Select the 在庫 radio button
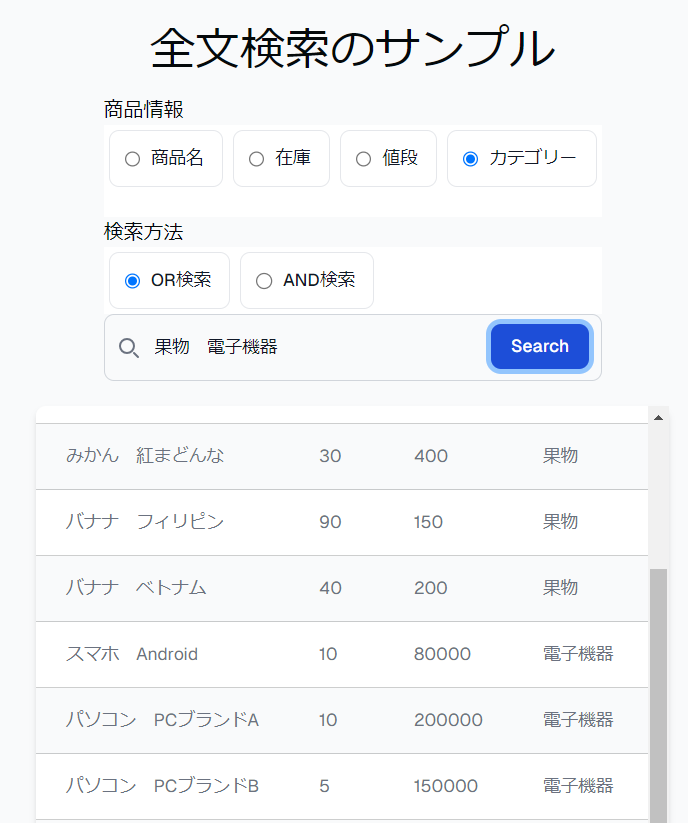Screen dimensions: 688x823 click(256, 159)
